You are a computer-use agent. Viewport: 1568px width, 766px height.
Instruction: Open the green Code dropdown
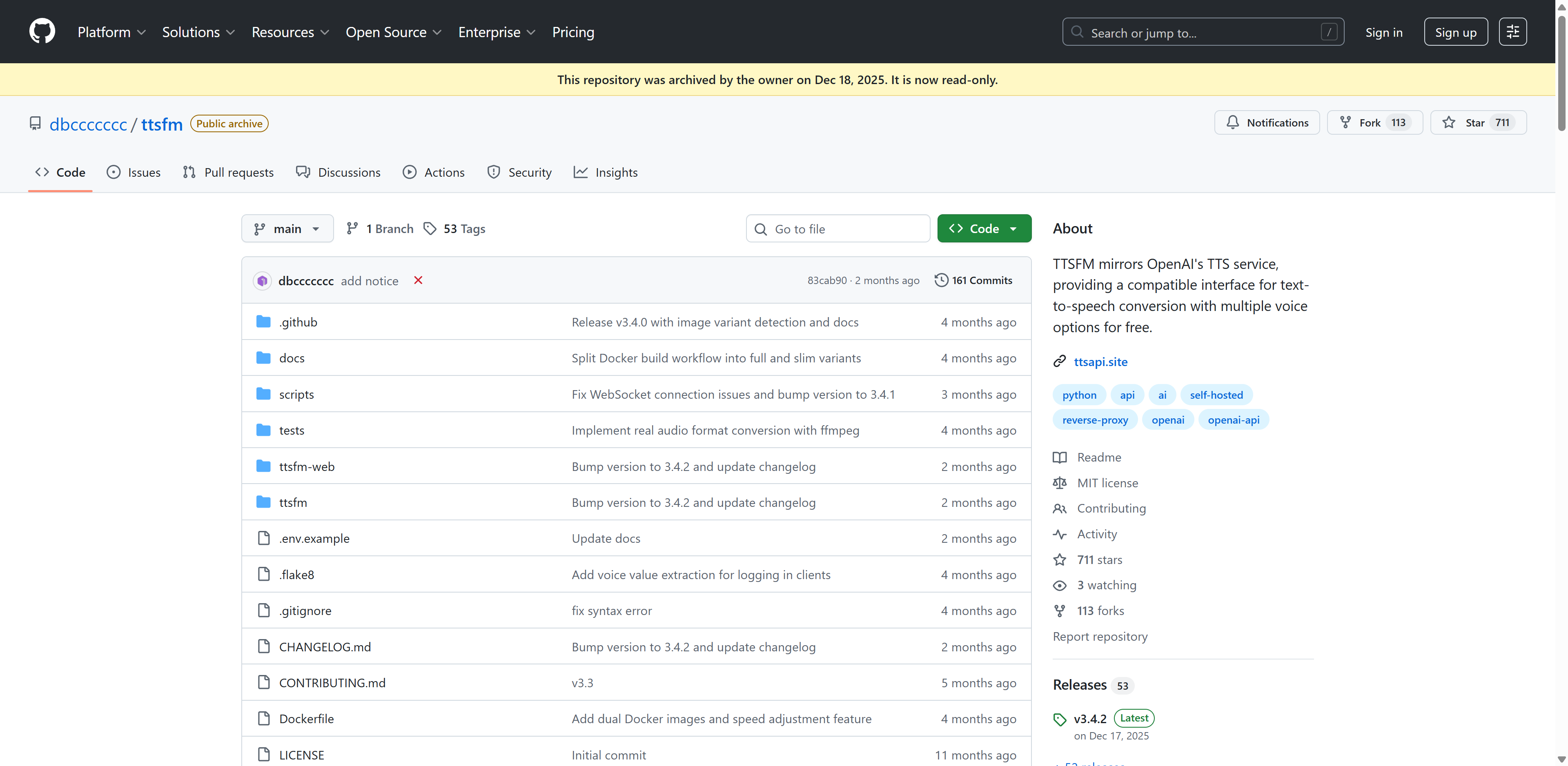click(x=984, y=229)
